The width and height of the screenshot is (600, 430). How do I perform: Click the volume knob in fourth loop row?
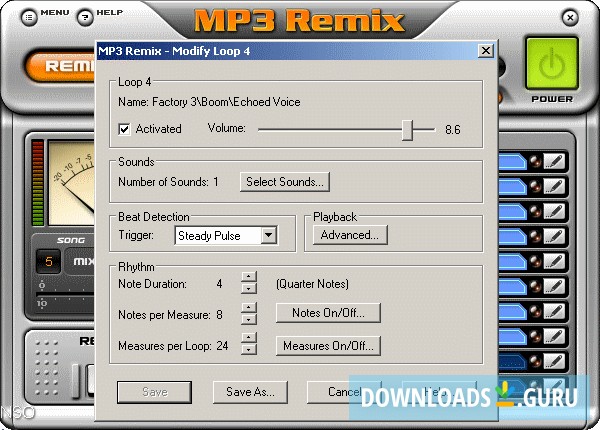pyautogui.click(x=535, y=236)
